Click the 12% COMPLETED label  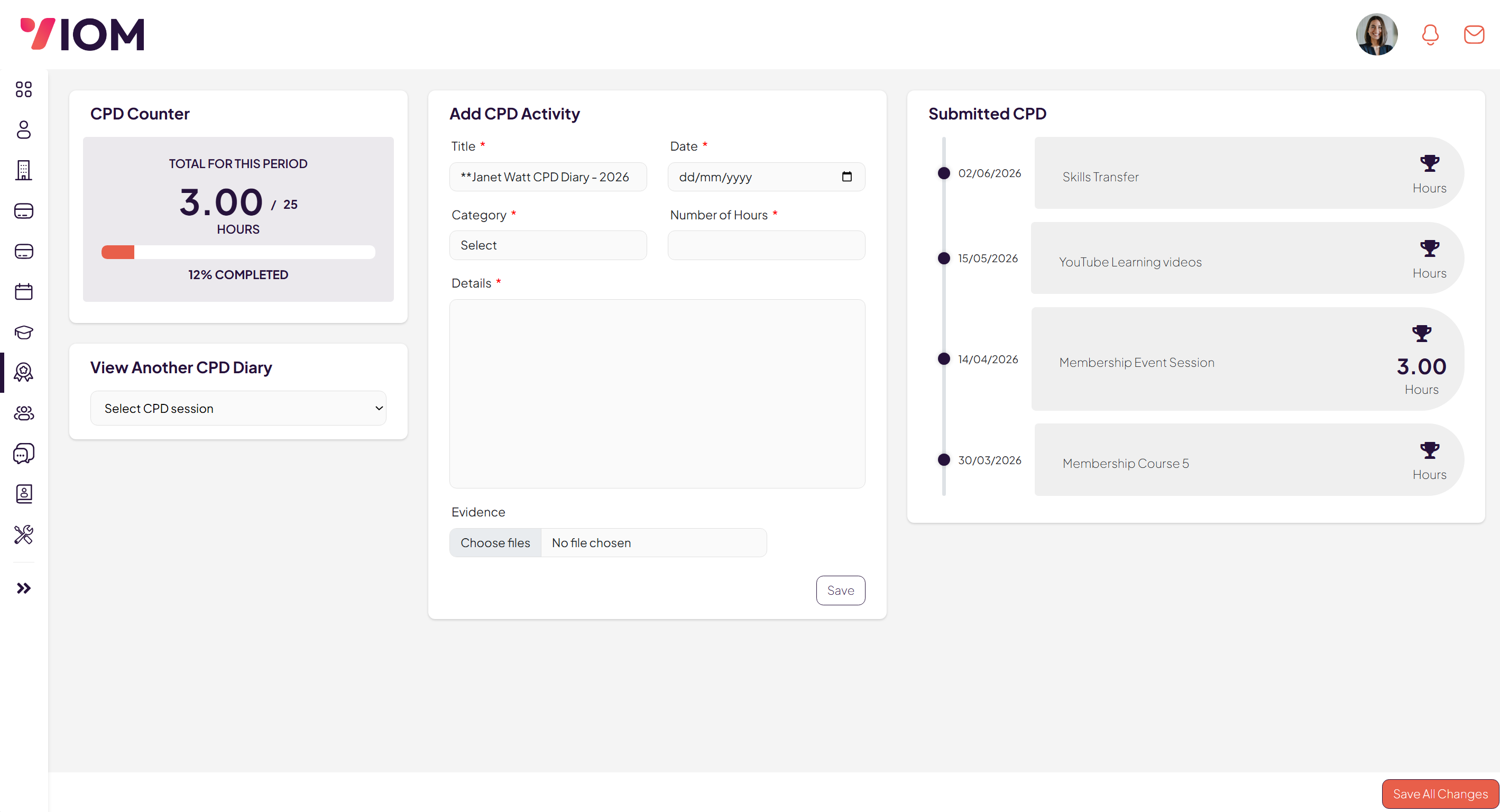pyautogui.click(x=238, y=275)
